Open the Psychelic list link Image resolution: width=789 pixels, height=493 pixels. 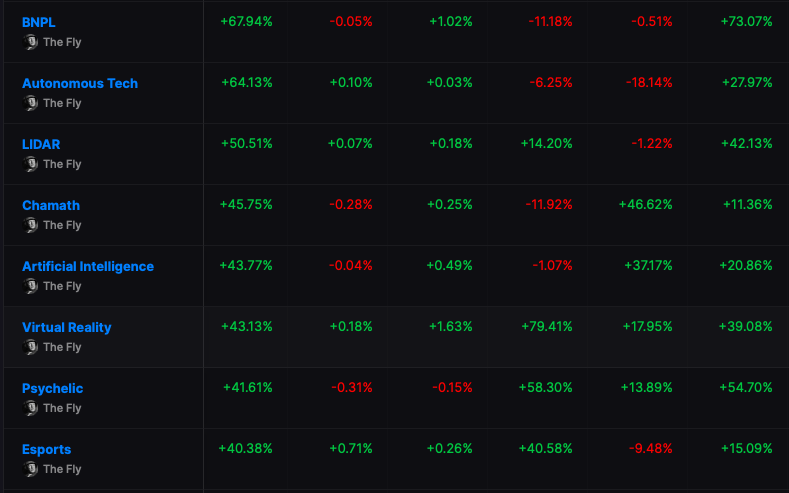(53, 389)
